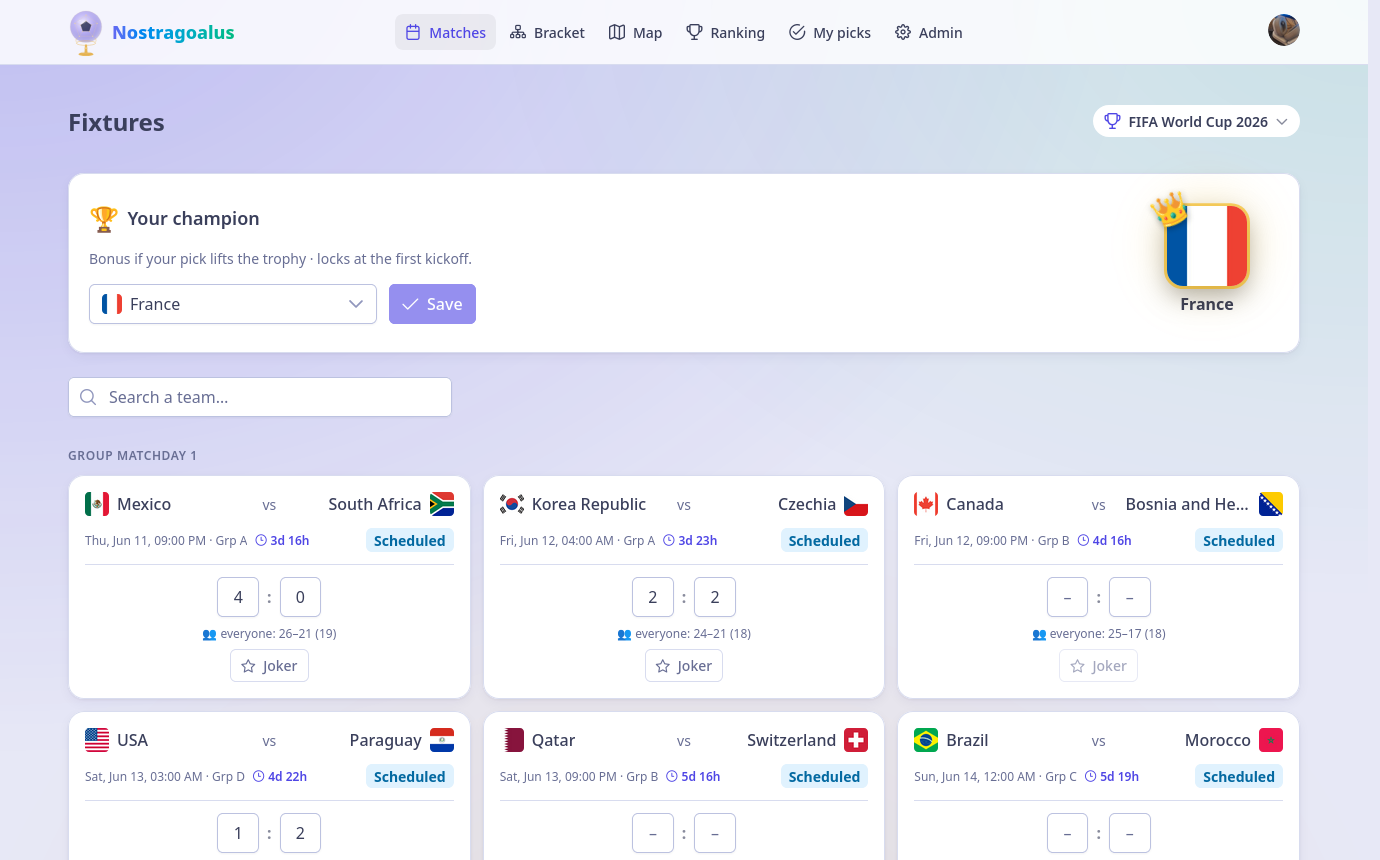Click the Brazil flag icon

(x=926, y=740)
